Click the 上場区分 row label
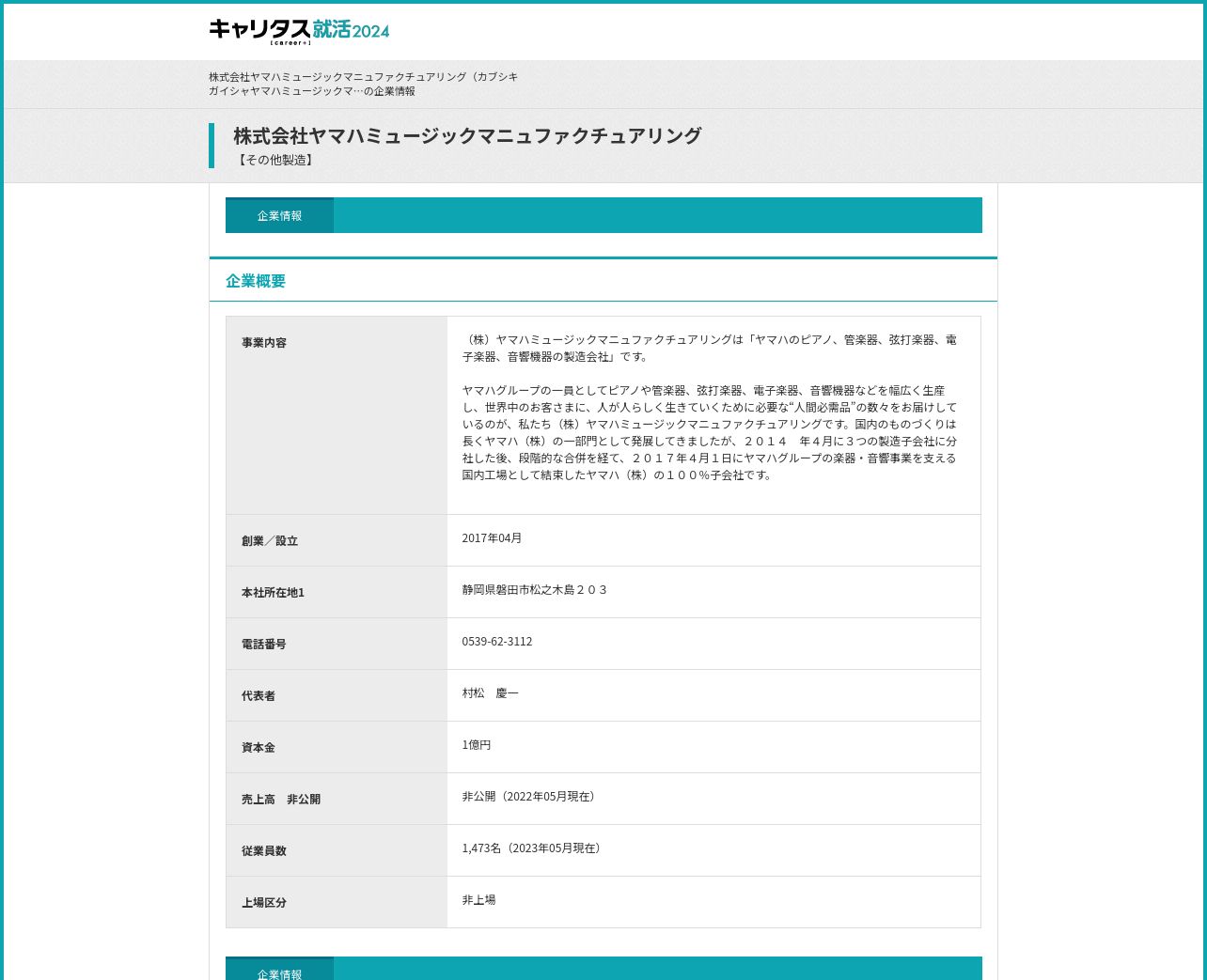This screenshot has width=1207, height=980. [264, 903]
